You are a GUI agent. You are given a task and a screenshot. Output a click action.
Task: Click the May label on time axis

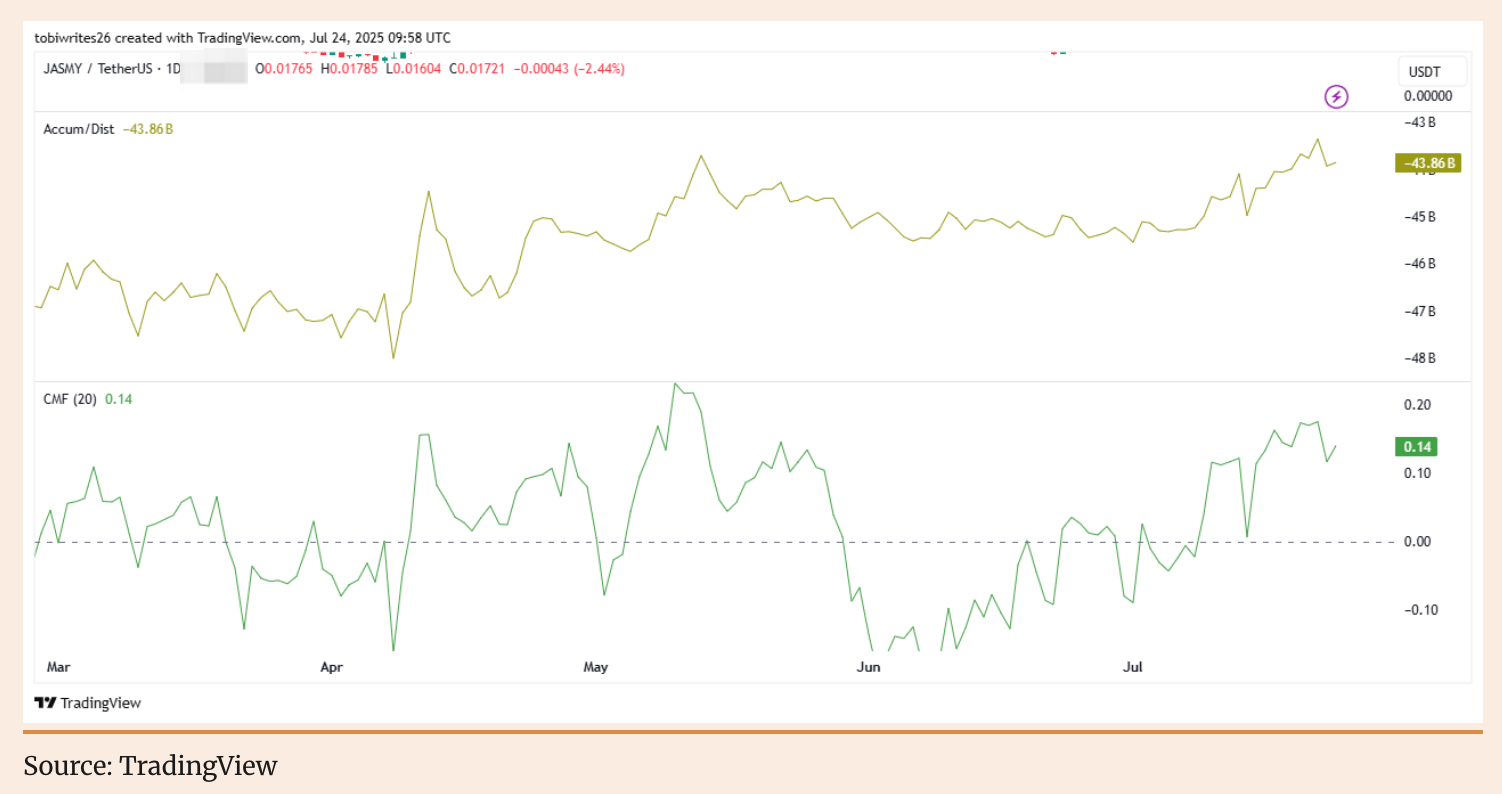point(596,666)
